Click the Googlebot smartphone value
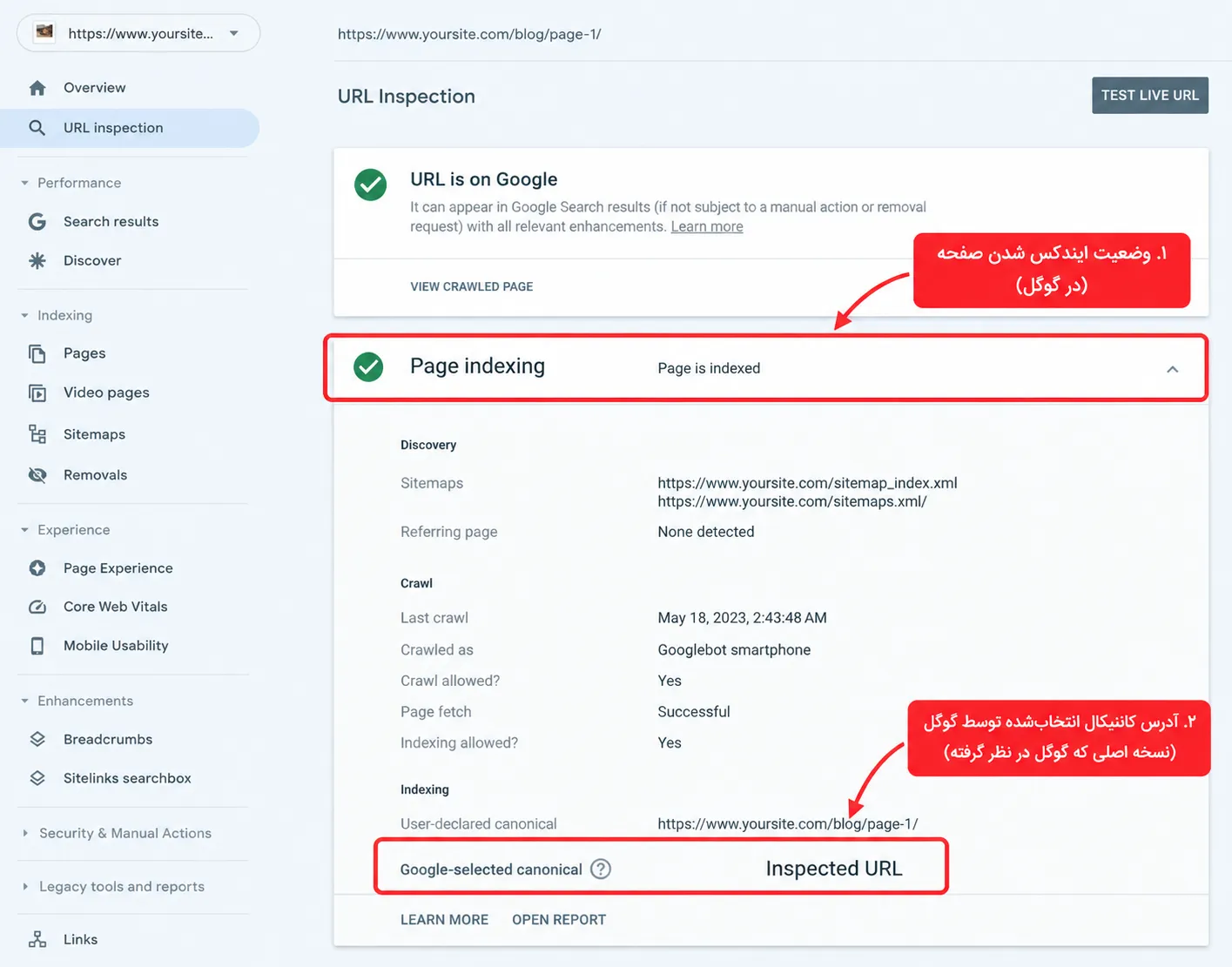 [734, 650]
